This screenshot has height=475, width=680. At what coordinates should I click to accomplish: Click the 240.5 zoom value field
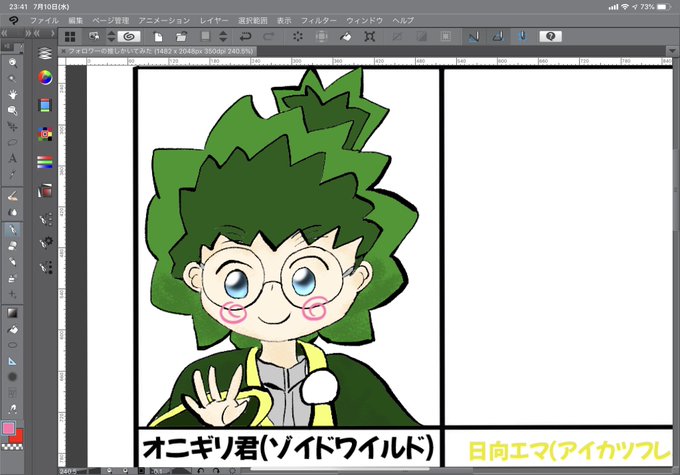click(x=68, y=471)
